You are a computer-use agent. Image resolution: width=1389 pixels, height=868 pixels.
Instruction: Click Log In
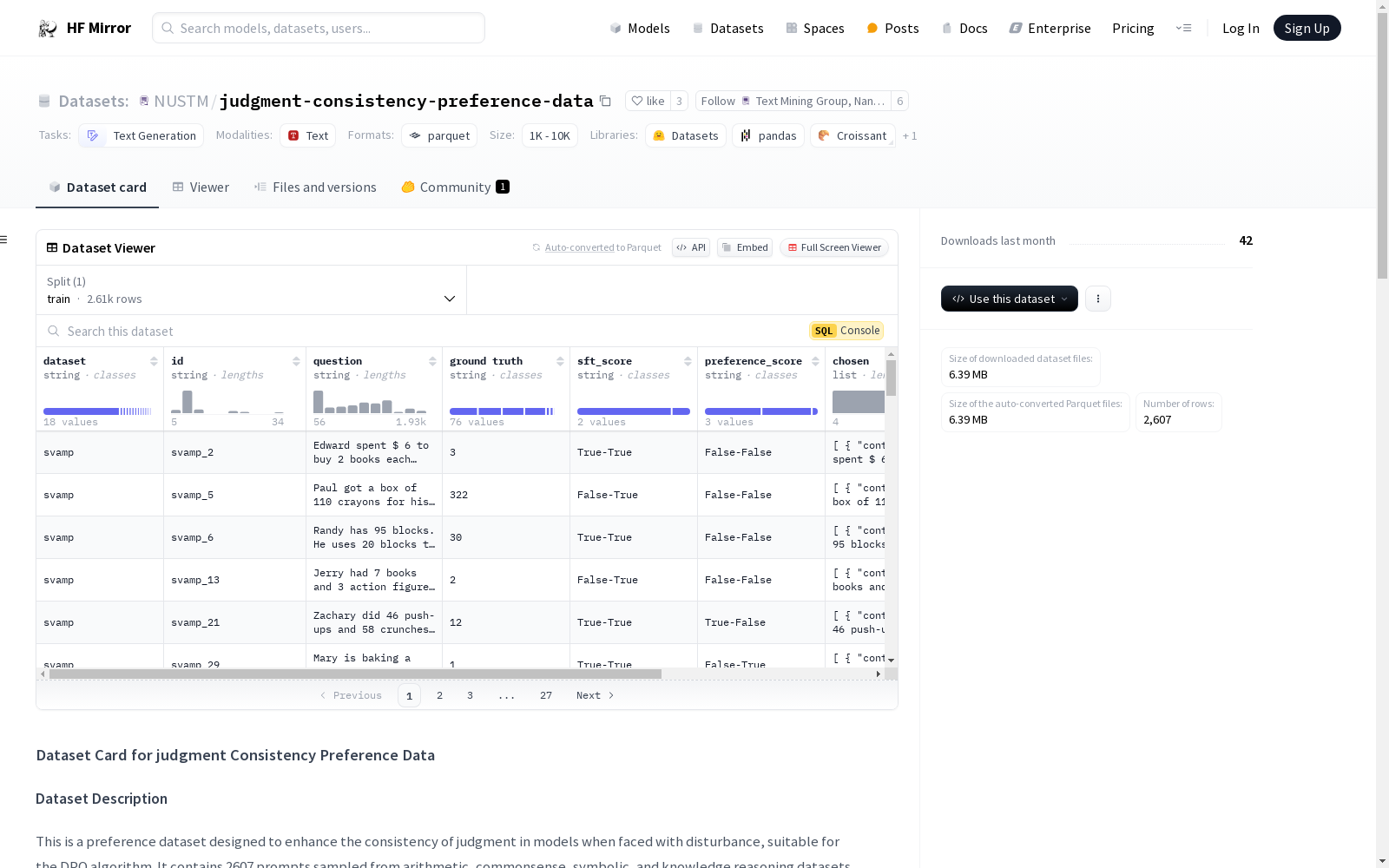[x=1241, y=29]
